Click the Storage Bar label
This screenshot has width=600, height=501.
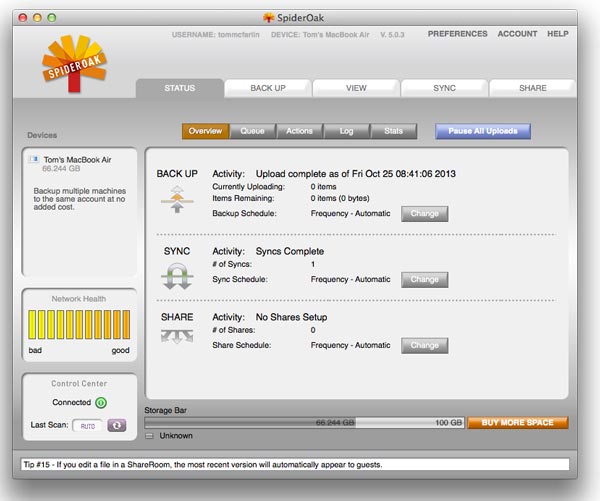pyautogui.click(x=165, y=410)
